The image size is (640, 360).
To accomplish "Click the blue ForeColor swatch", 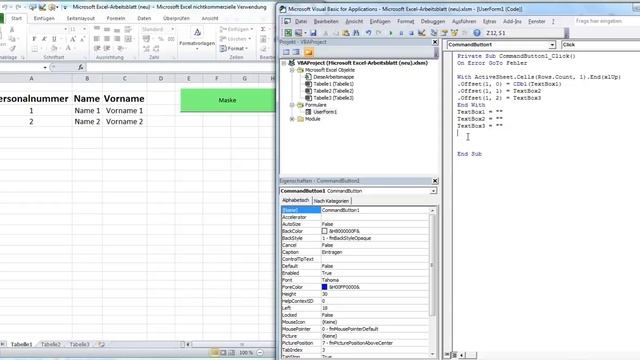I will [x=324, y=287].
